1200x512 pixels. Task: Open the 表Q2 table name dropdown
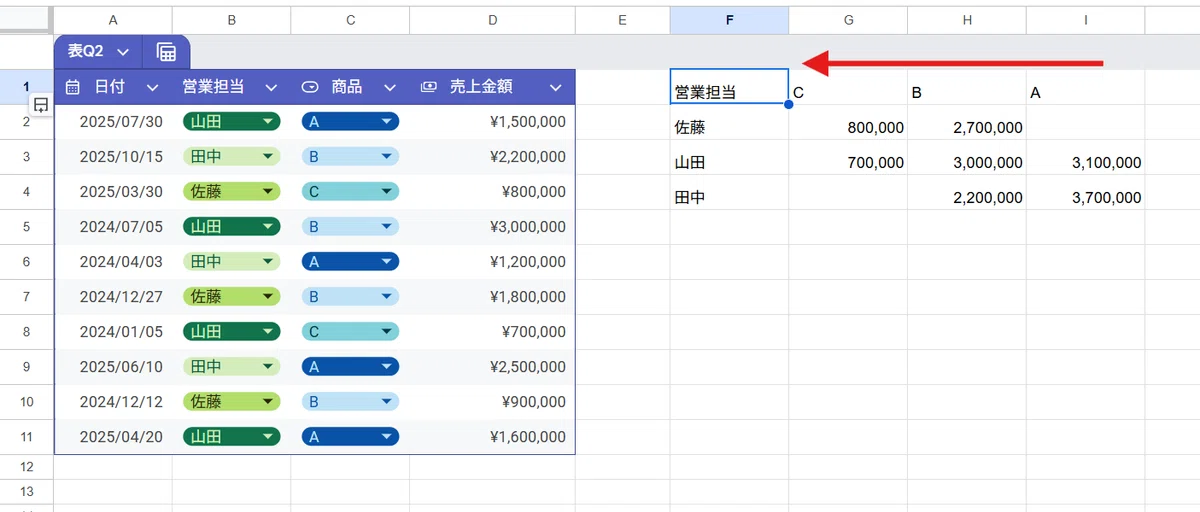[x=123, y=52]
